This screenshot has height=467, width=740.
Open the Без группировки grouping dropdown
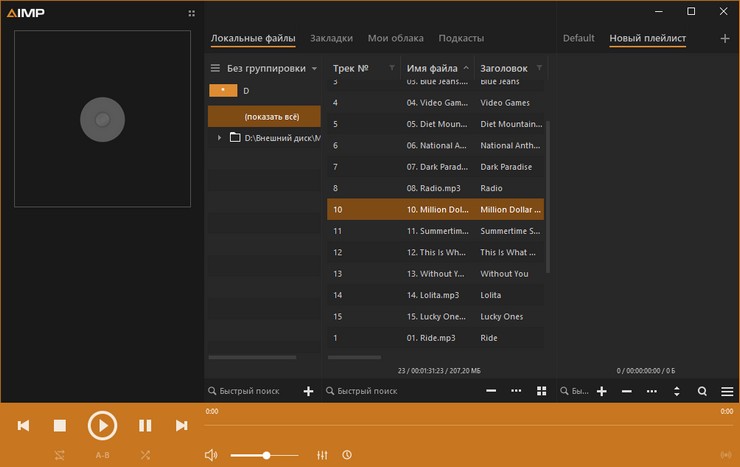[x=265, y=68]
